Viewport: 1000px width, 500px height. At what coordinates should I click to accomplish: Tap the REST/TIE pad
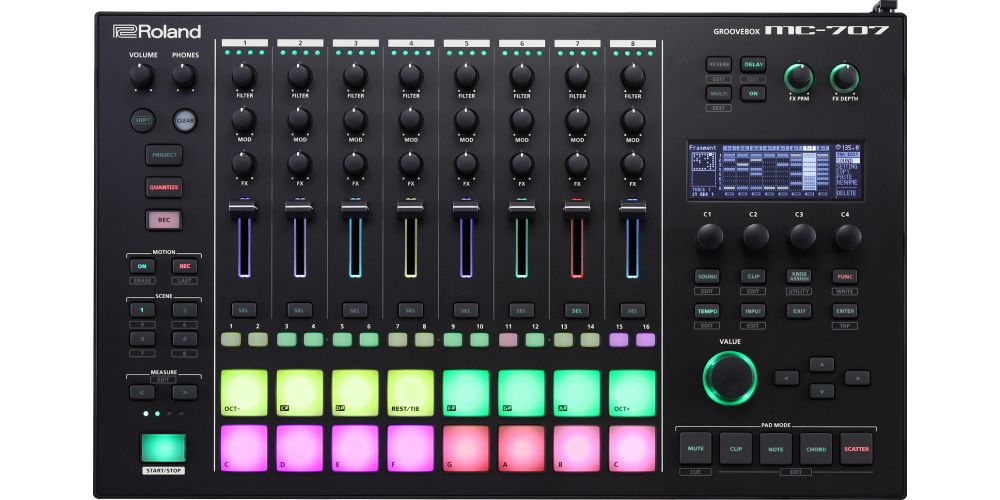[x=411, y=393]
